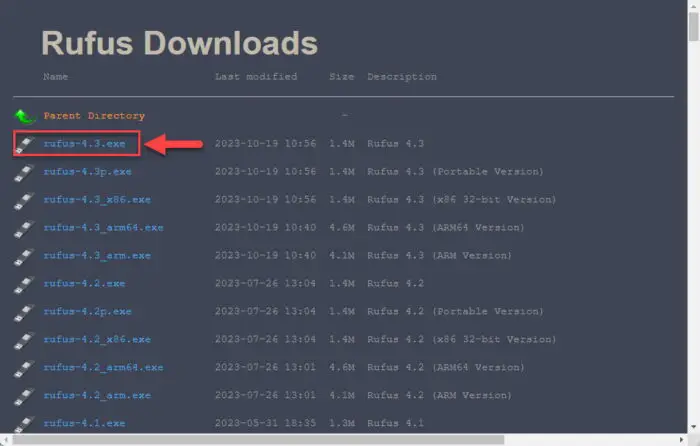This screenshot has width=700, height=446.
Task: Sort by the Description column header
Action: coord(402,77)
